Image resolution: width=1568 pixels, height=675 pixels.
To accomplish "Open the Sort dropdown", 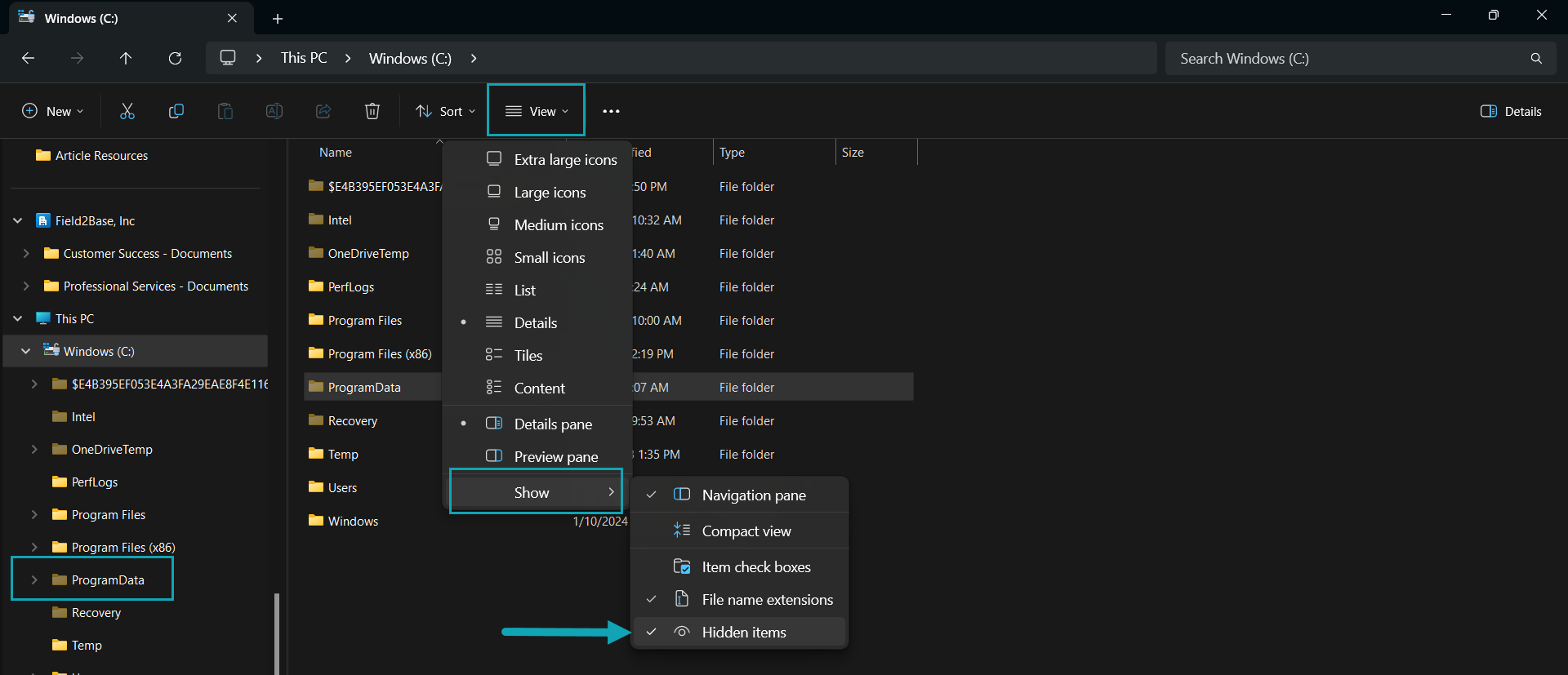I will [445, 111].
